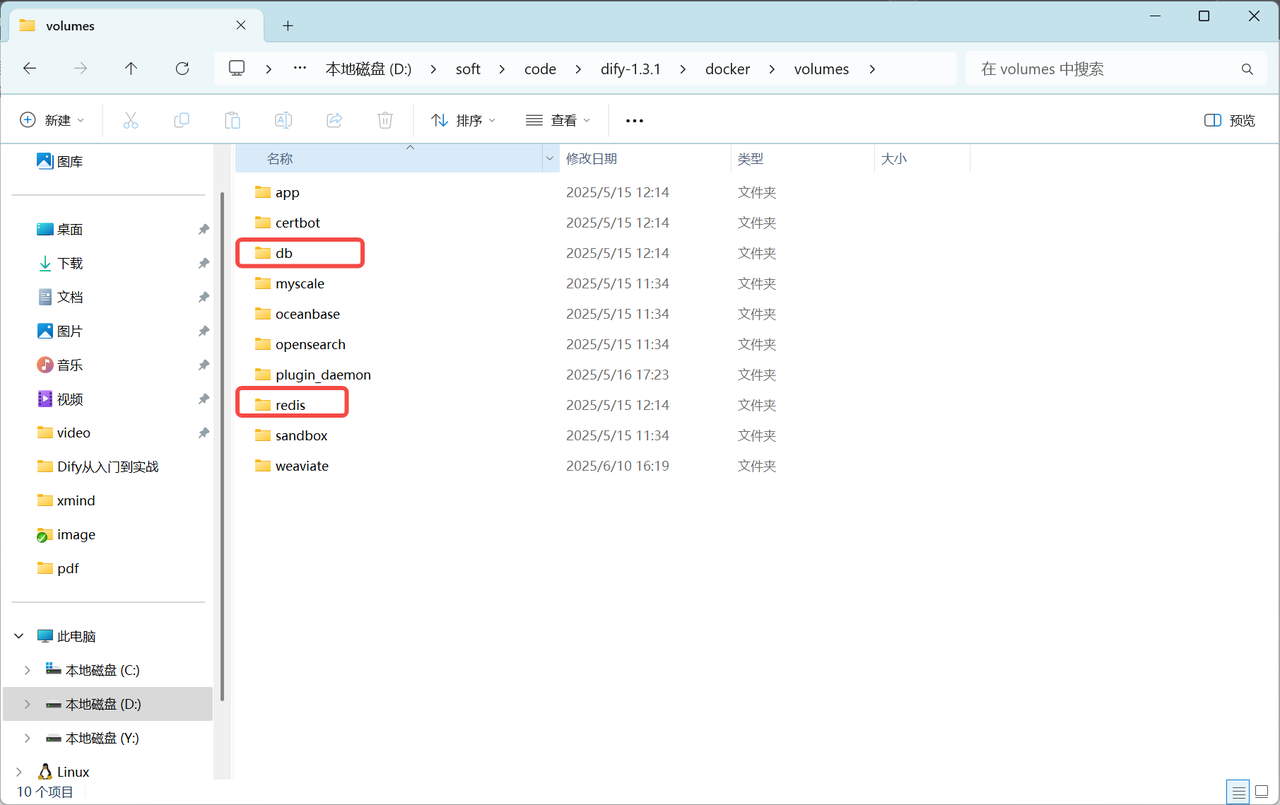Select the plugin_daemon folder
This screenshot has height=805, width=1280.
click(322, 375)
